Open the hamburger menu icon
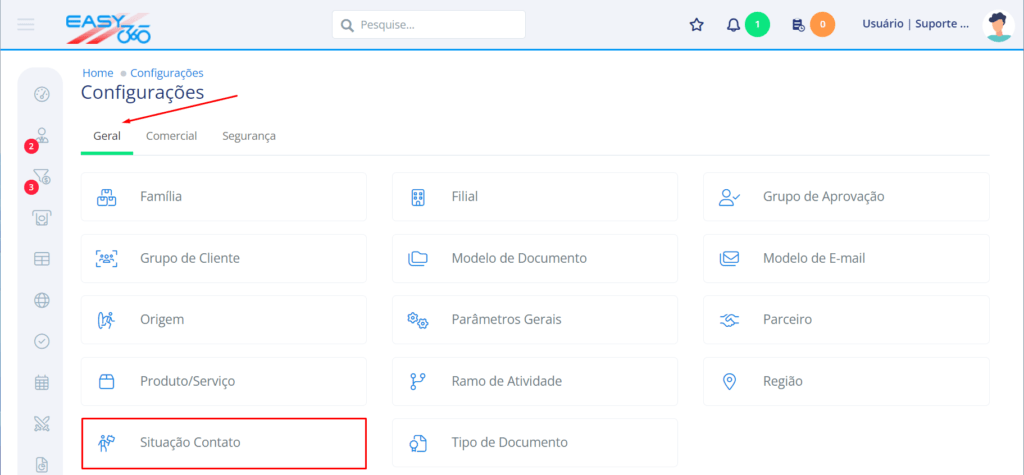Image resolution: width=1024 pixels, height=475 pixels. [26, 25]
